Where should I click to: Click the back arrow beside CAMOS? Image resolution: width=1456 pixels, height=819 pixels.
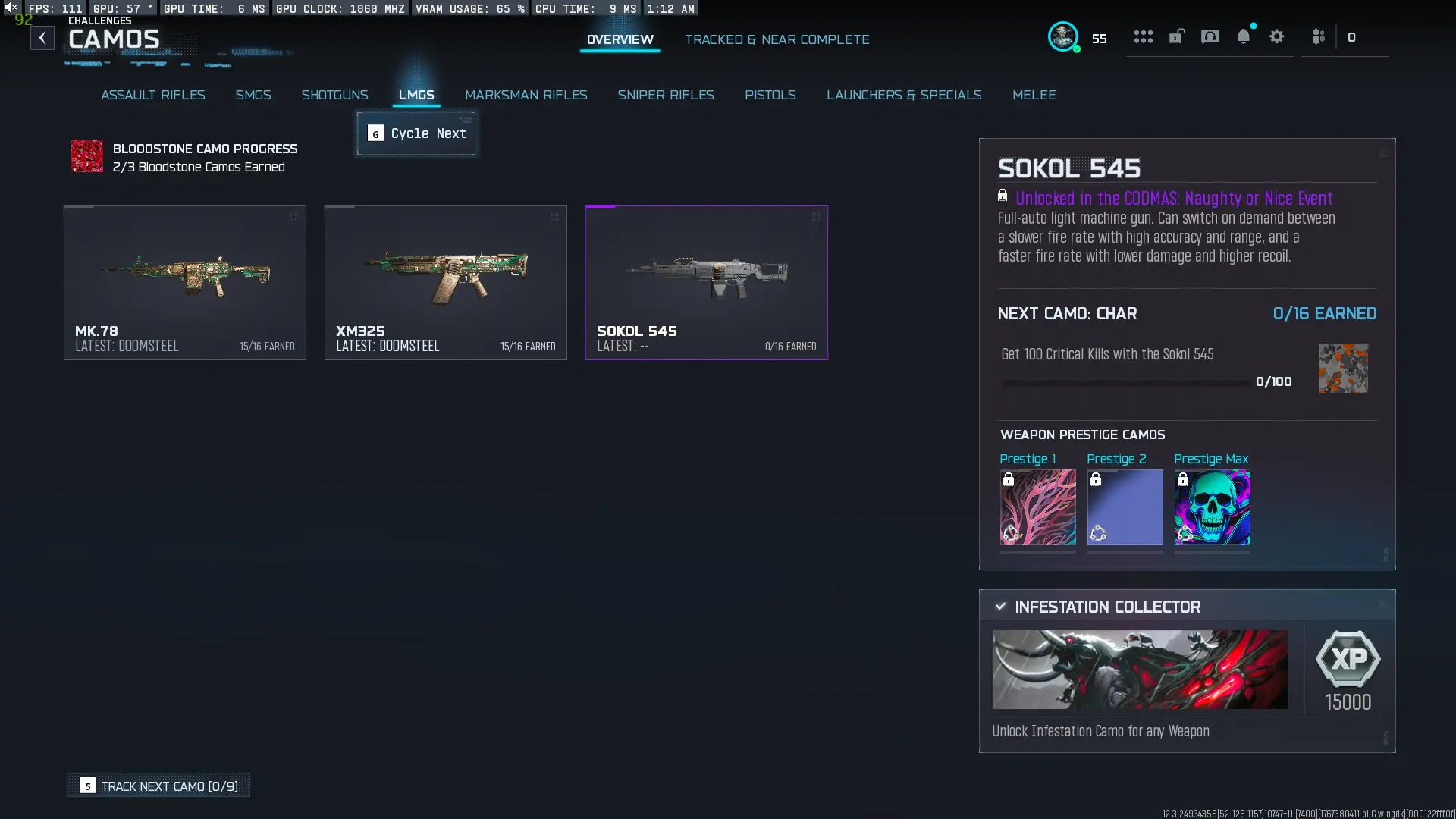pos(42,38)
